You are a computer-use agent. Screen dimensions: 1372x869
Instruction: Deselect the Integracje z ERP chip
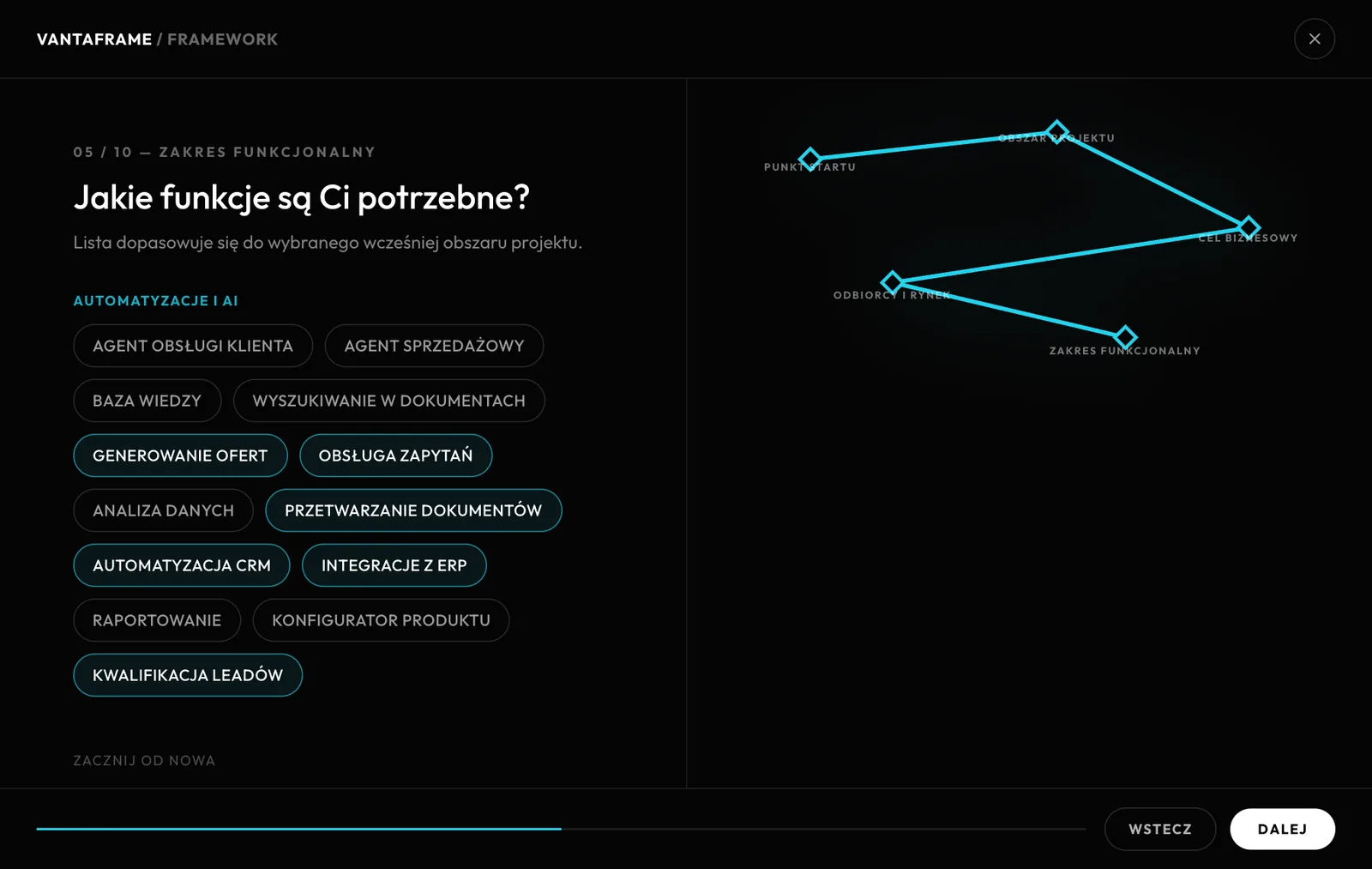[x=394, y=565]
